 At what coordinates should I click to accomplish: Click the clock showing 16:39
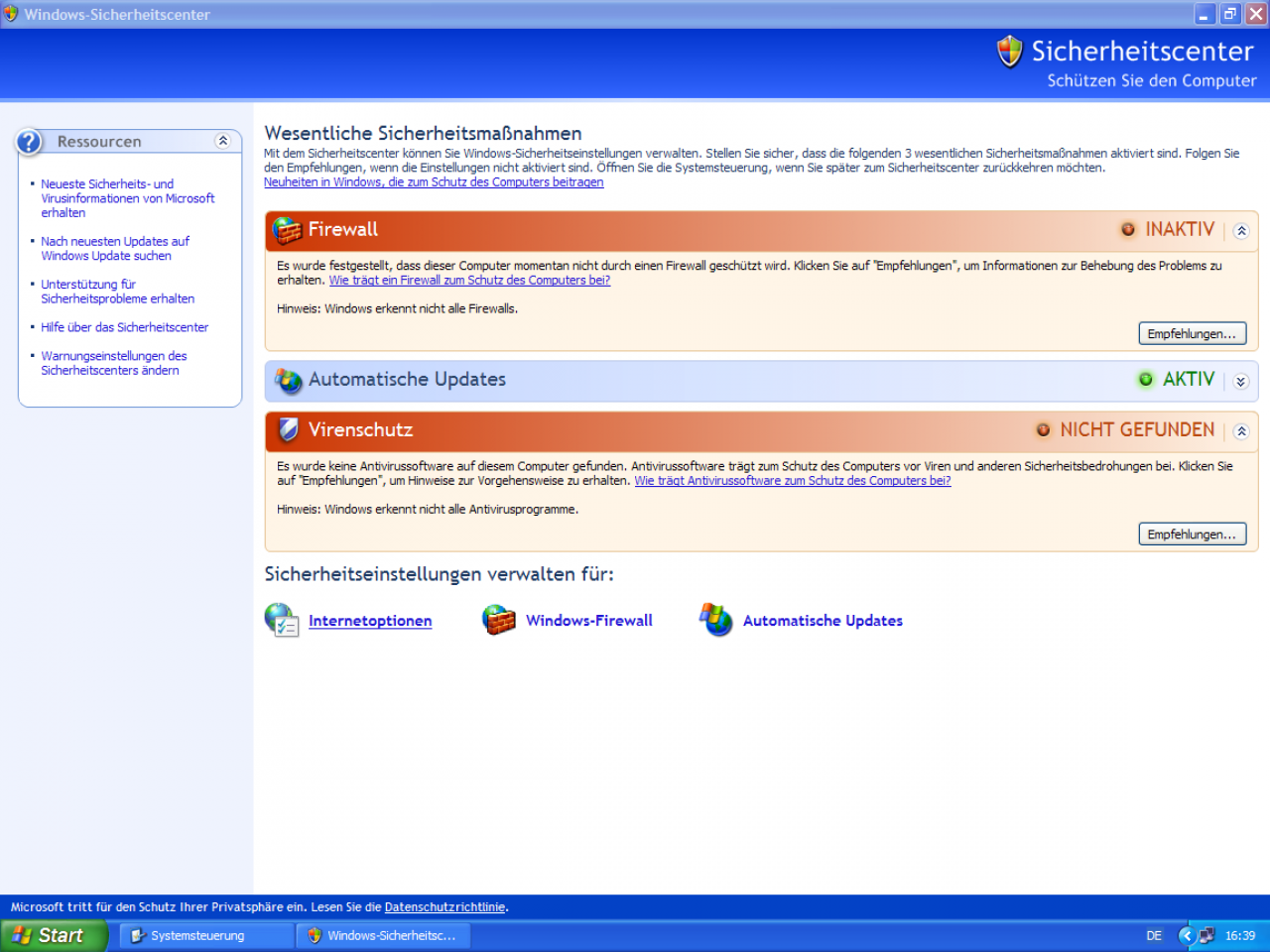tap(1240, 935)
